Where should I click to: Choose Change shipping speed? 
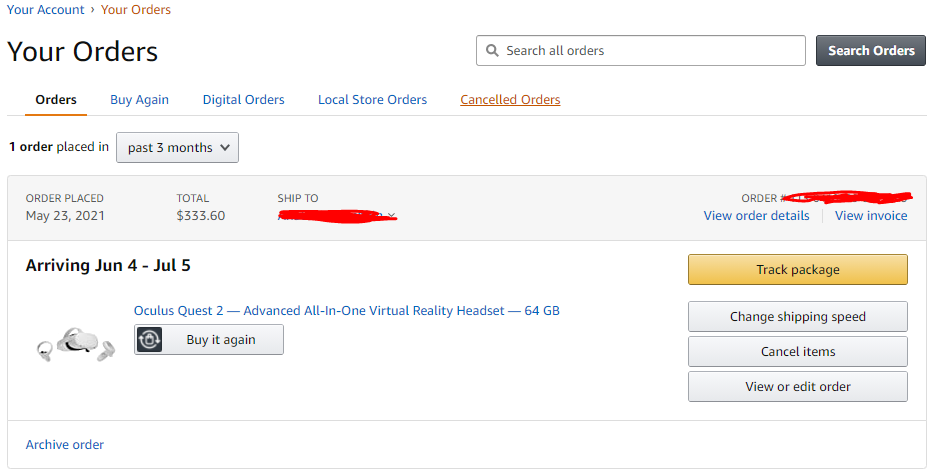coord(798,317)
